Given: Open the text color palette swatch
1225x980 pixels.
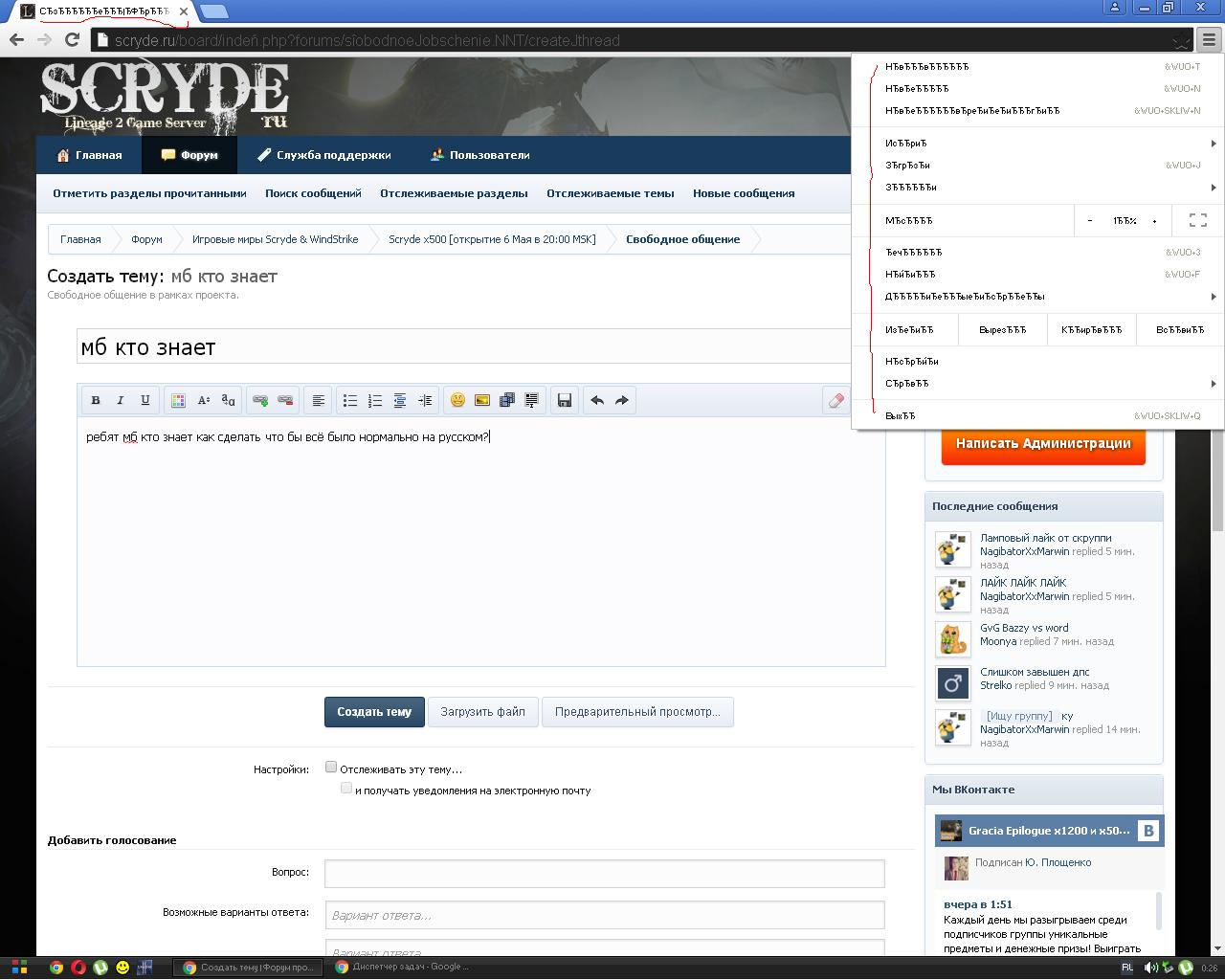Looking at the screenshot, I should pos(178,400).
